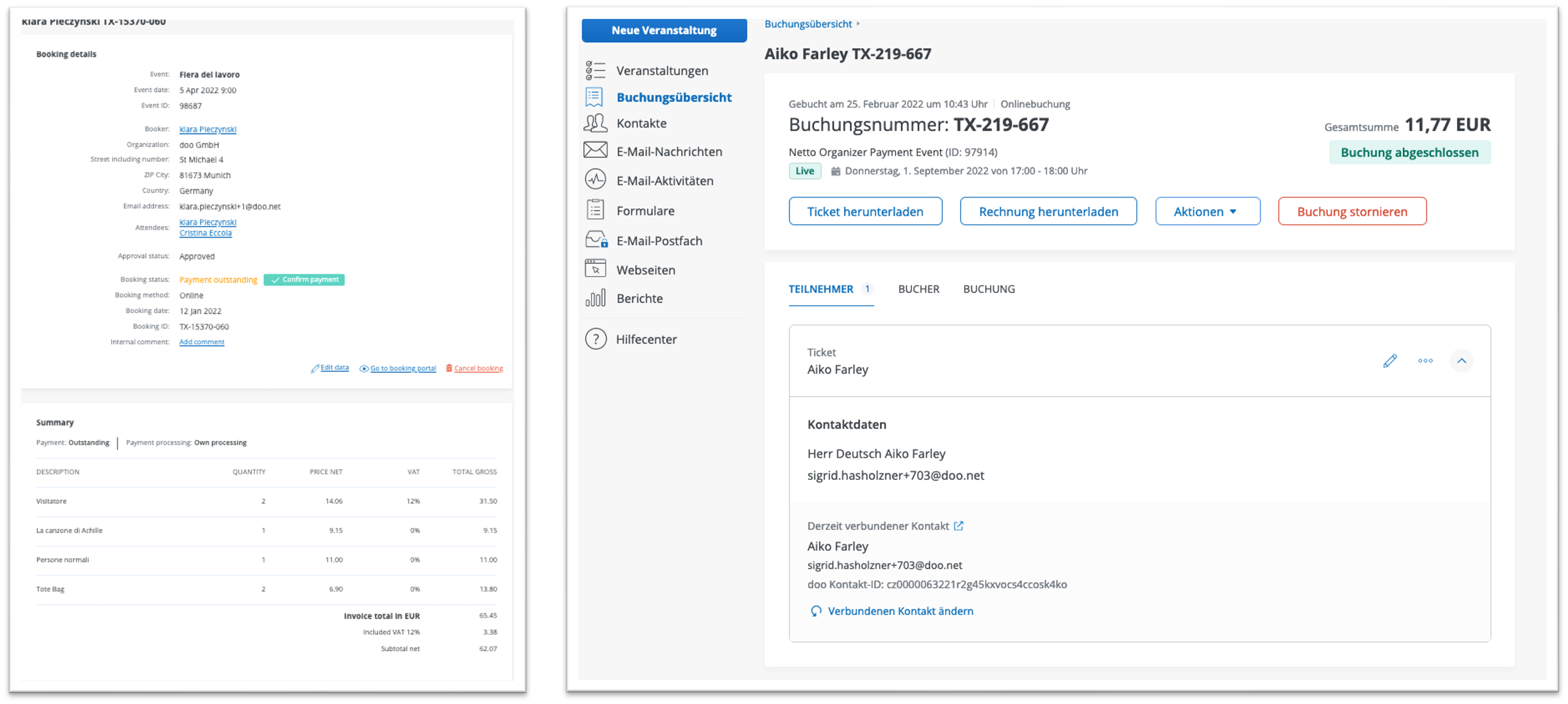
Task: Click the Payment outstanding status text
Action: pos(218,280)
